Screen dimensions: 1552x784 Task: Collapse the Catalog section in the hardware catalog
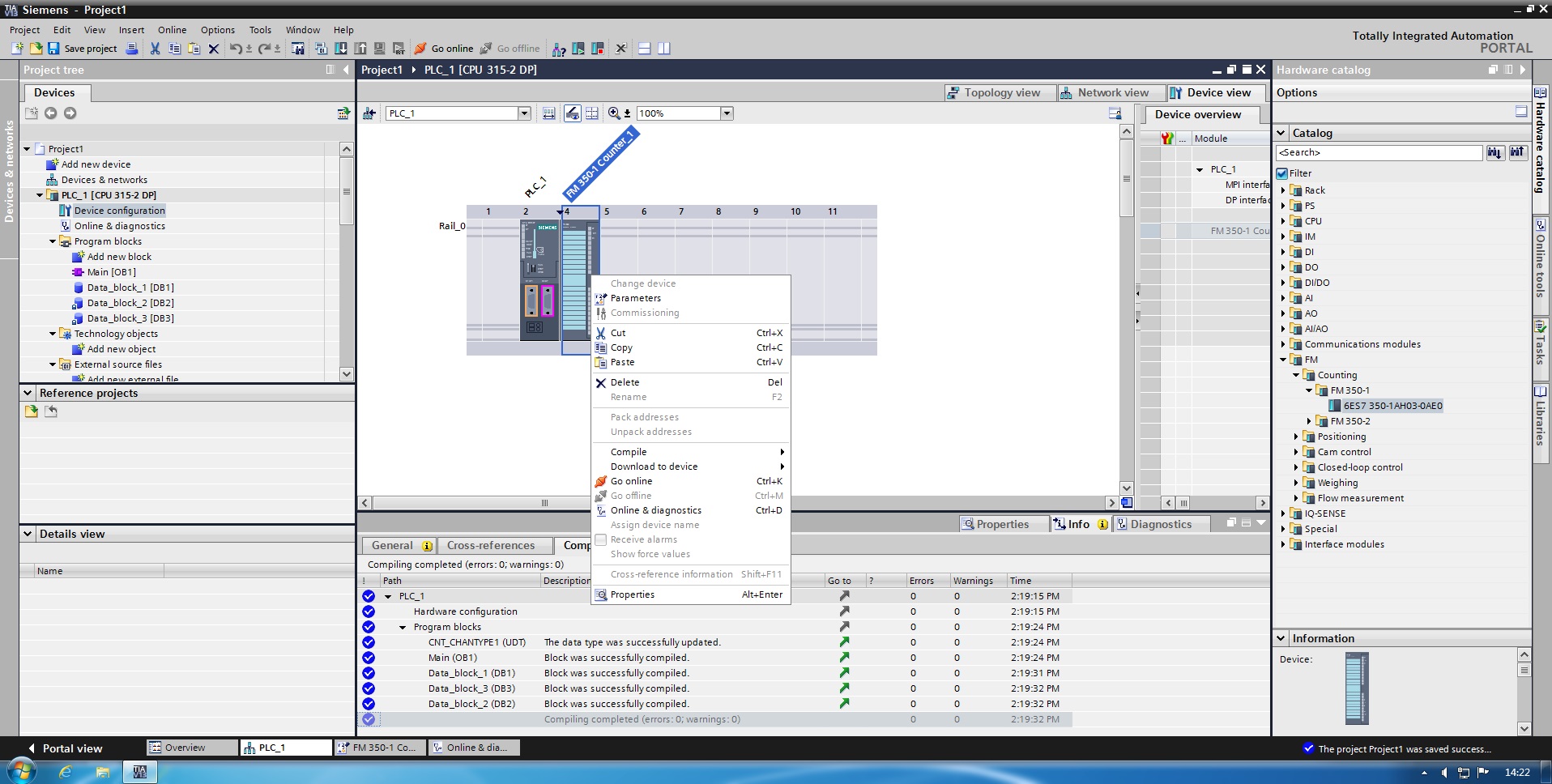click(1281, 133)
